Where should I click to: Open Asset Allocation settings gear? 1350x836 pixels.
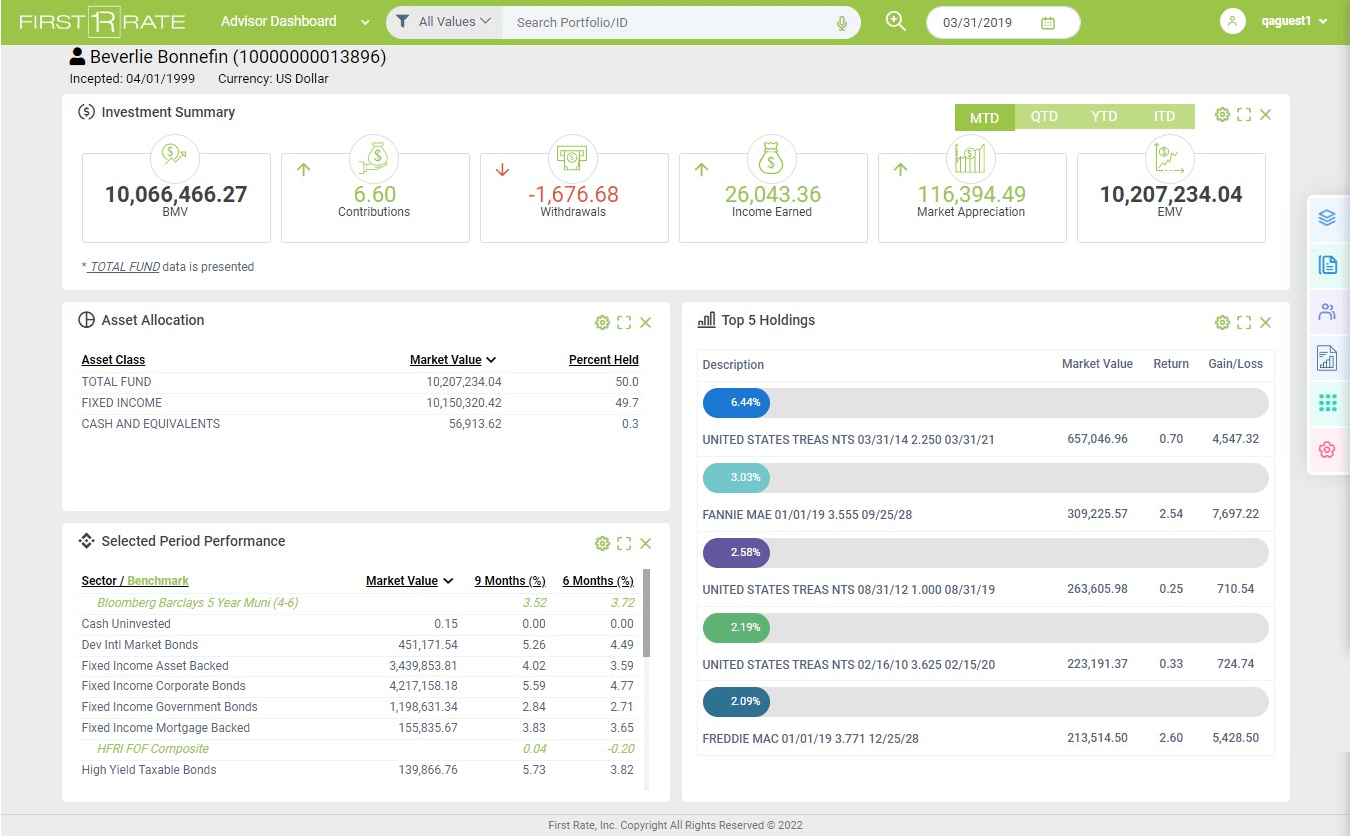602,322
